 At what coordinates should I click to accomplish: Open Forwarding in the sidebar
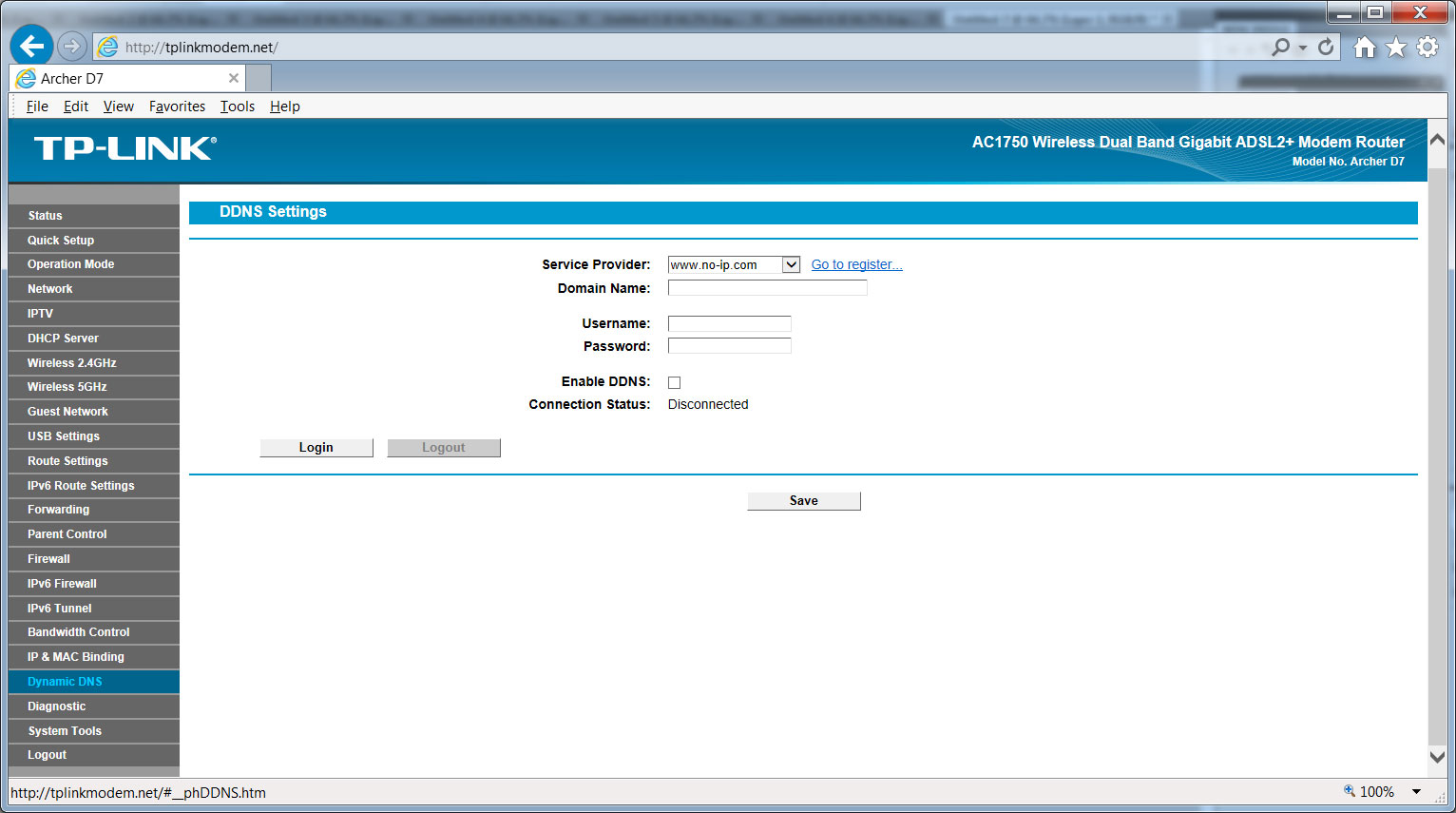tap(93, 510)
